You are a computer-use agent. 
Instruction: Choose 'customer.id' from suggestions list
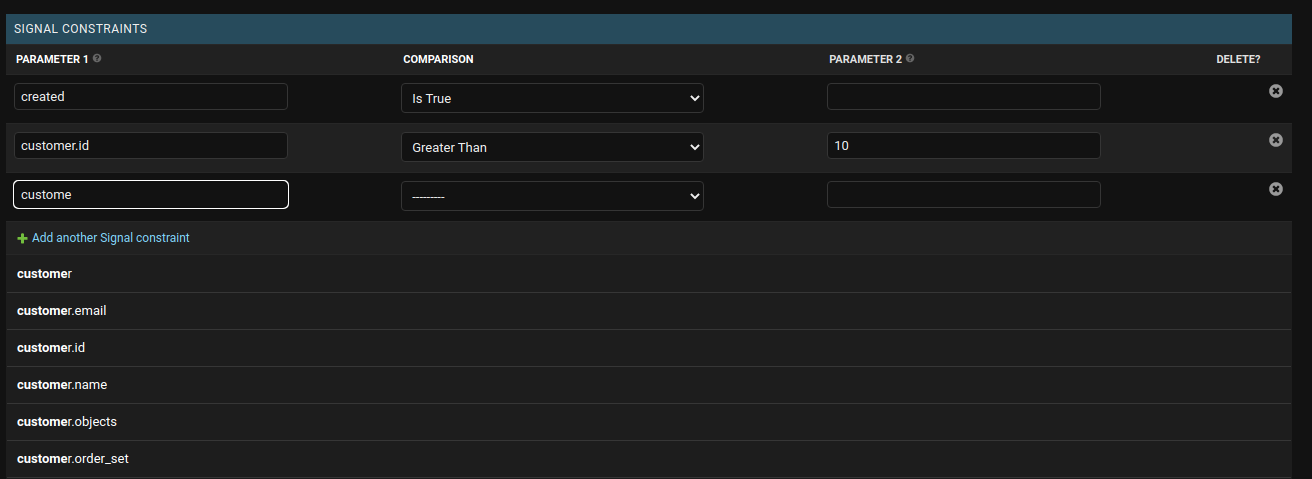[51, 348]
